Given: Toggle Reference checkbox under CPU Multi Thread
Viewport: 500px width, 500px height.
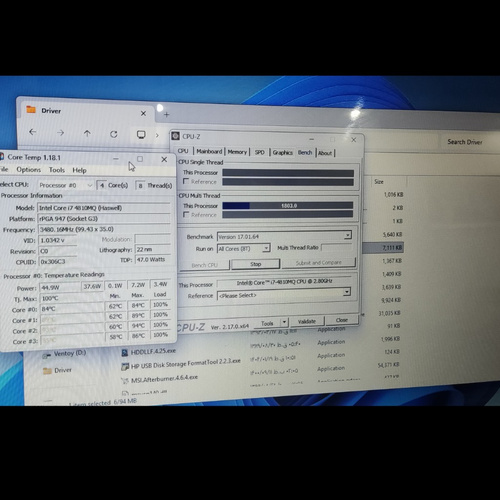Looking at the screenshot, I should [x=186, y=214].
